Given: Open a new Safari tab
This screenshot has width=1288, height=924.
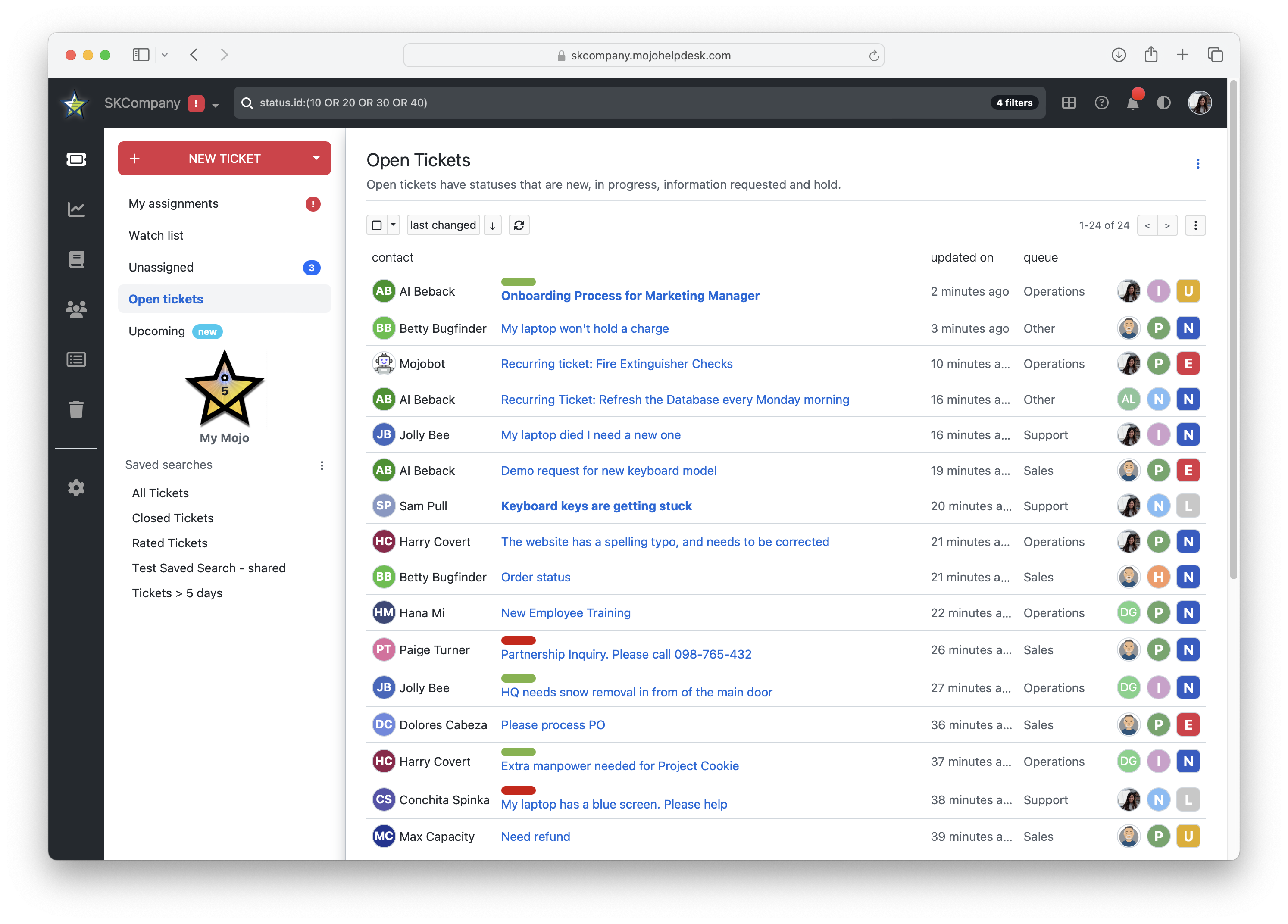Looking at the screenshot, I should point(1182,55).
